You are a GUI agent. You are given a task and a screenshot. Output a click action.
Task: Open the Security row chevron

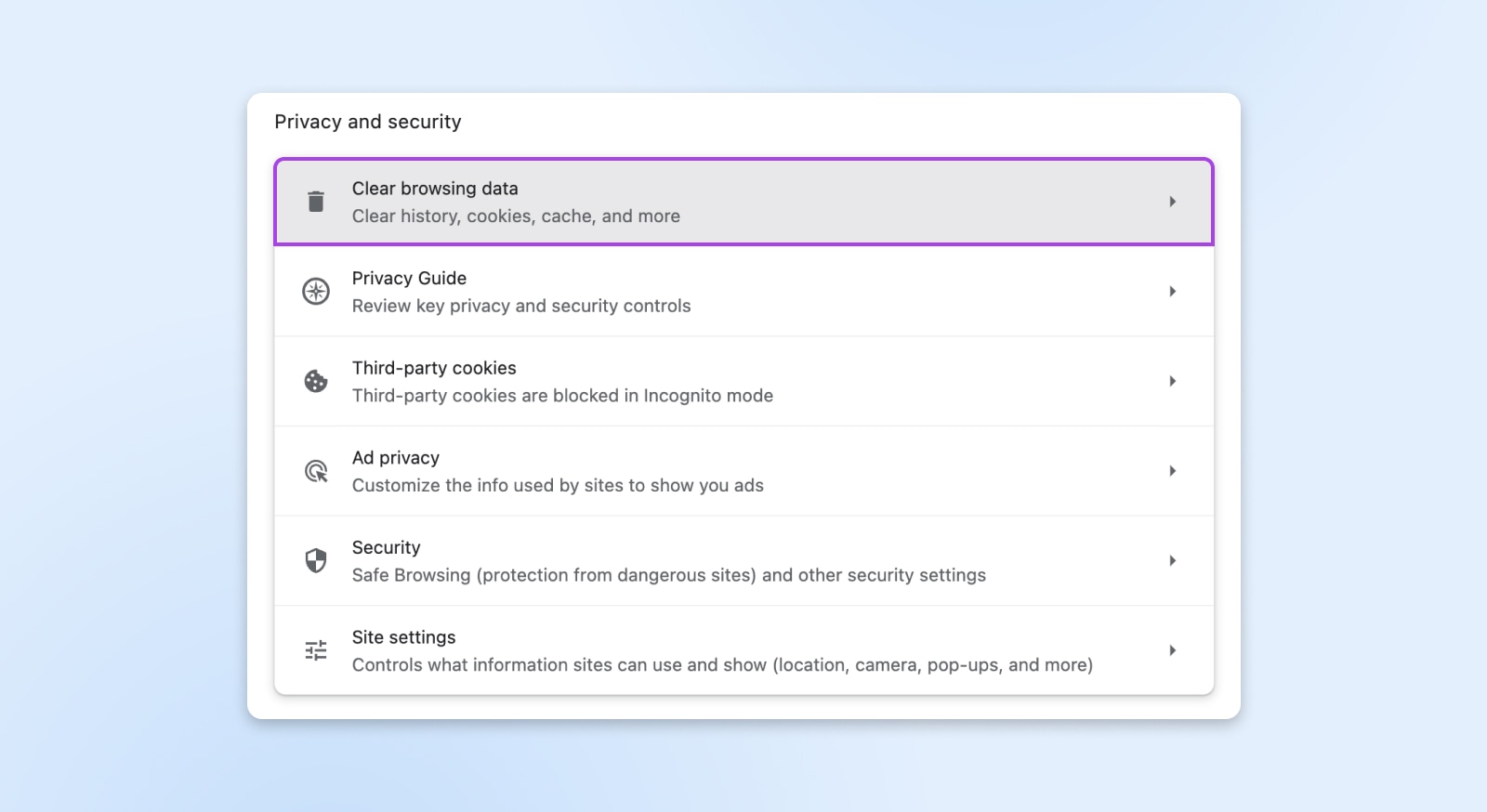[x=1172, y=560]
